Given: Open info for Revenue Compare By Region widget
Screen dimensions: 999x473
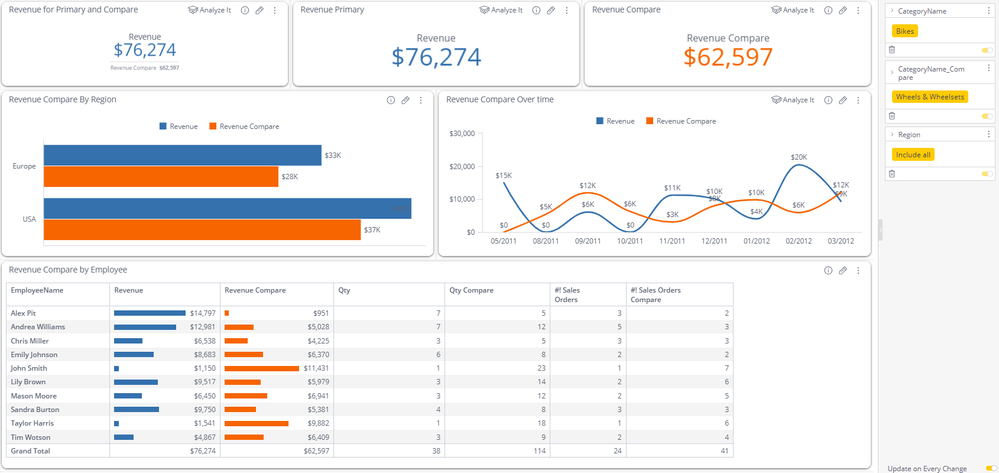Looking at the screenshot, I should point(391,100).
